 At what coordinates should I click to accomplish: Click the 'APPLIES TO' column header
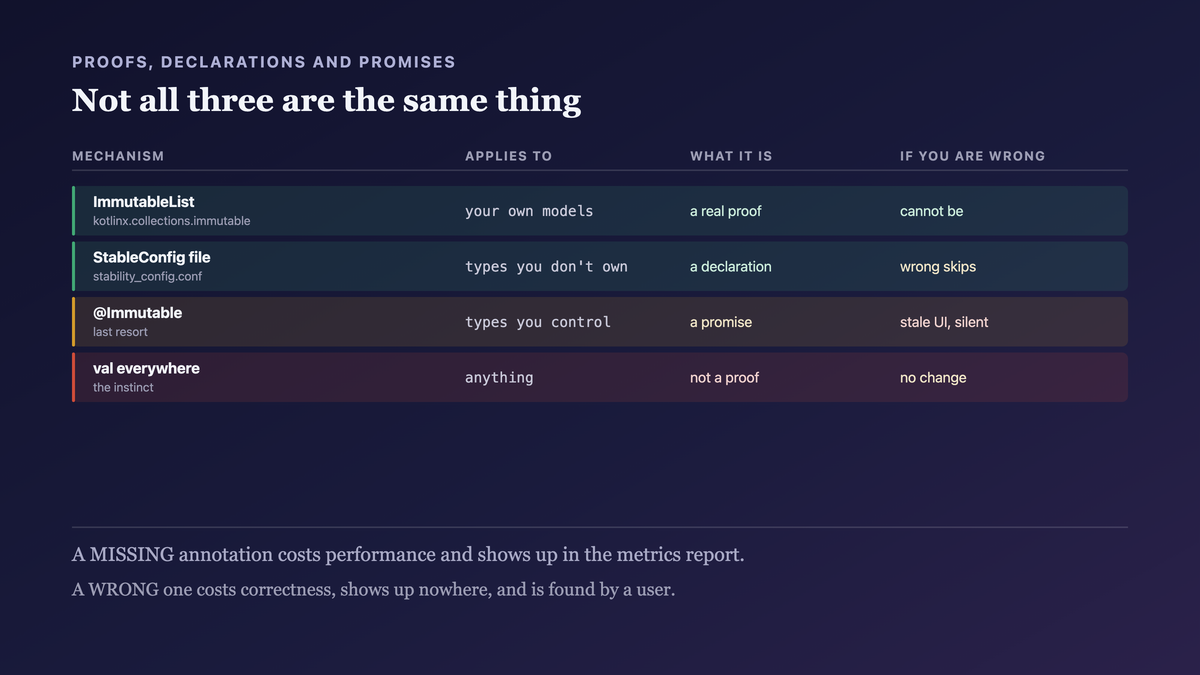coord(508,156)
